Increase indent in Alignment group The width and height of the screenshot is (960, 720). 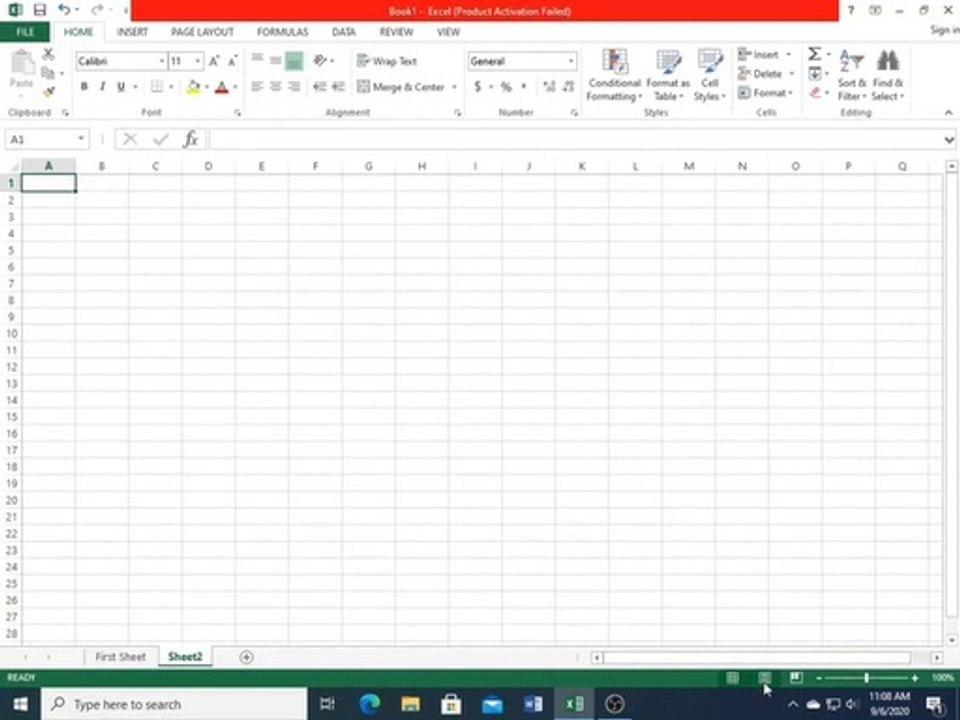pos(338,86)
